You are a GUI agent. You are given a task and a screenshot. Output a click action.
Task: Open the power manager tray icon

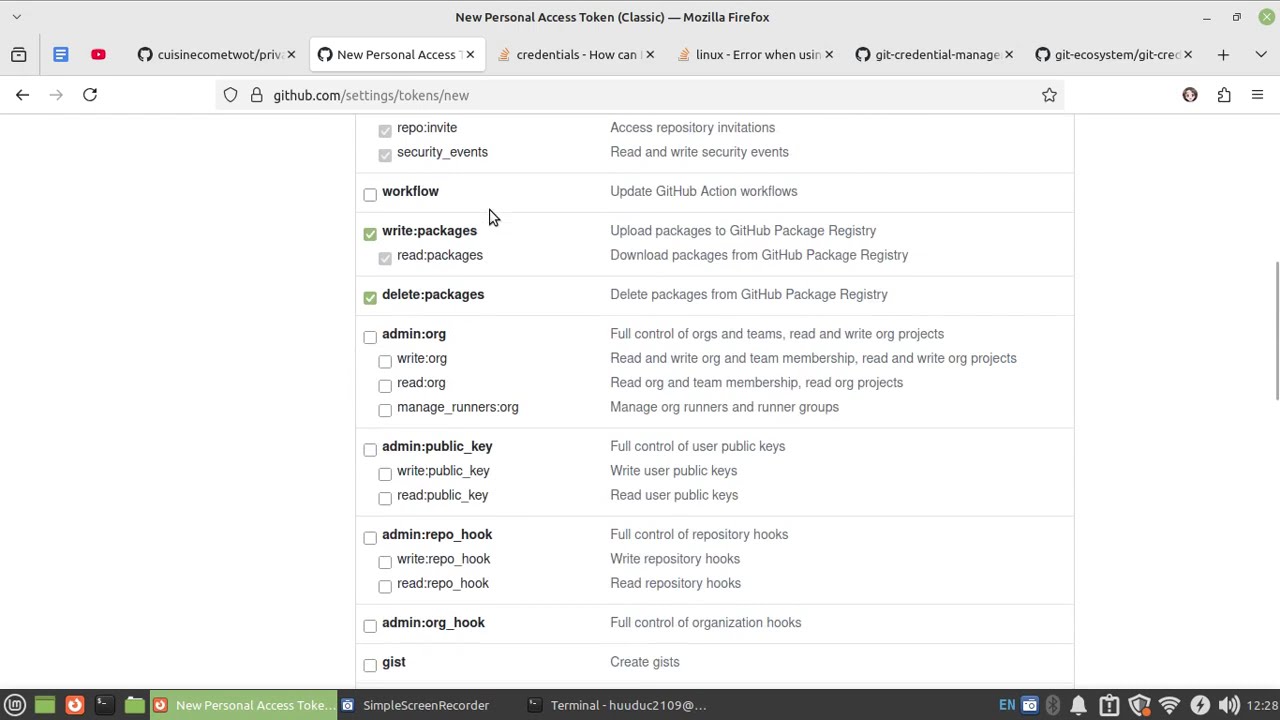click(1200, 705)
